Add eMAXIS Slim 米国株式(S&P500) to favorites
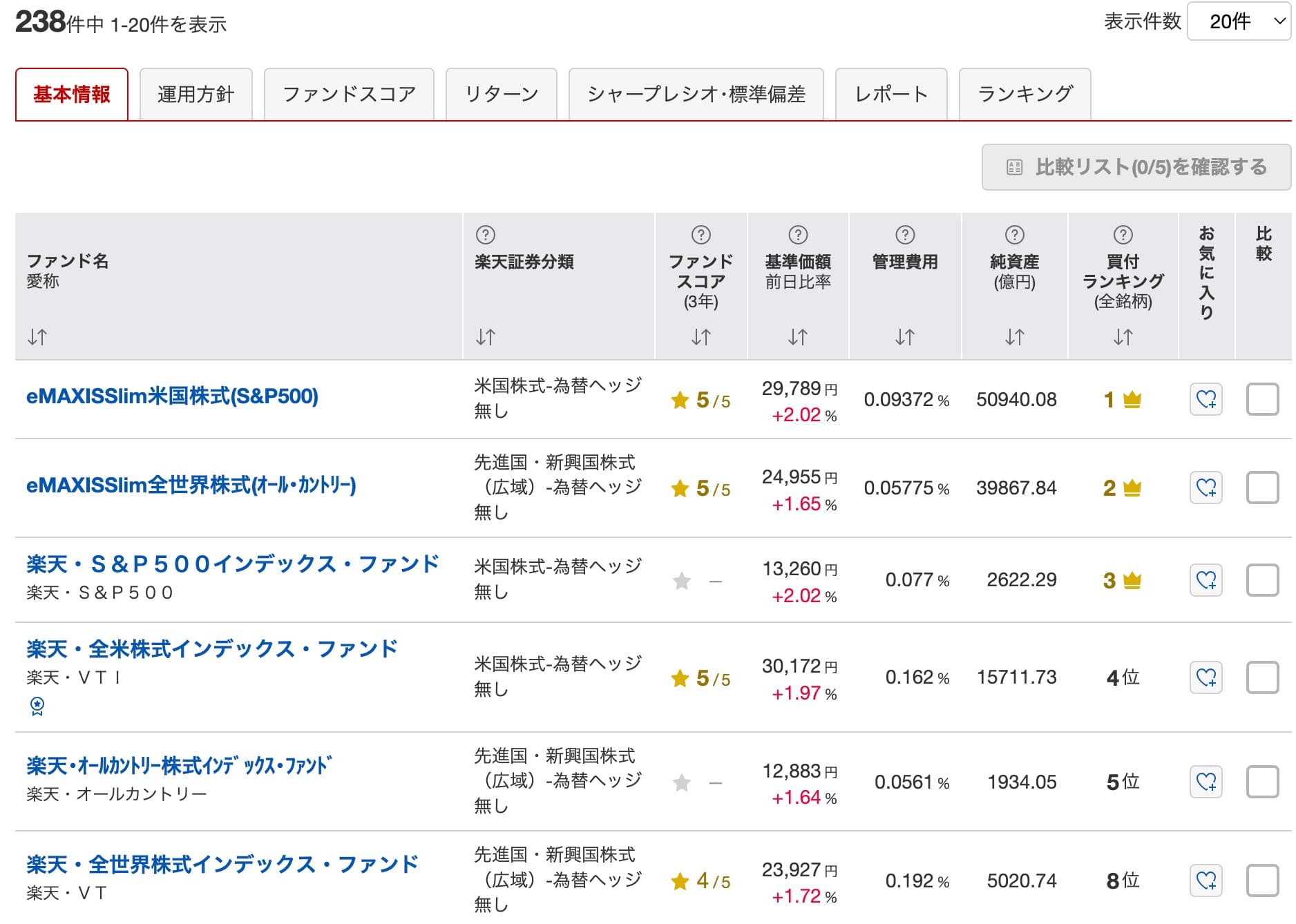The height and width of the screenshot is (924, 1296). [1206, 399]
